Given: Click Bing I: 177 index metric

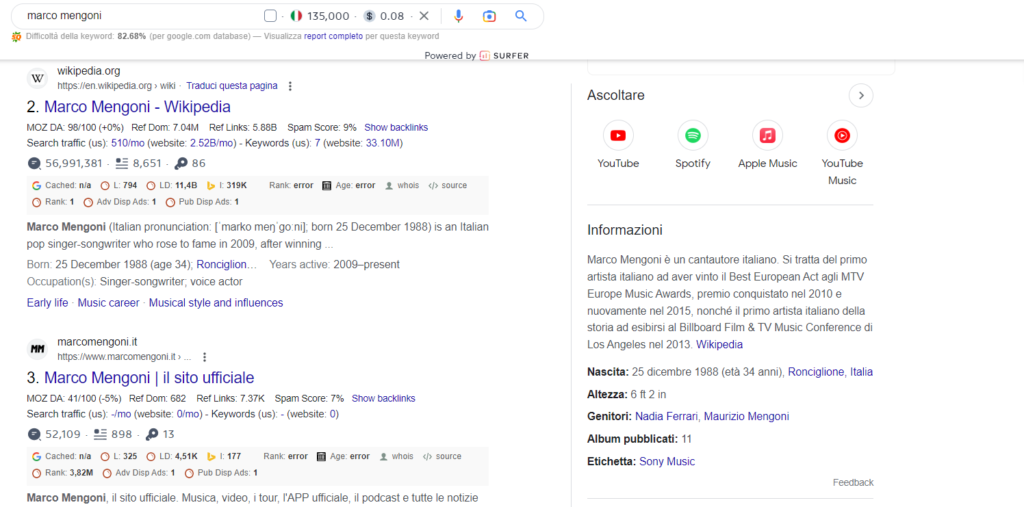Looking at the screenshot, I should pyautogui.click(x=223, y=457).
